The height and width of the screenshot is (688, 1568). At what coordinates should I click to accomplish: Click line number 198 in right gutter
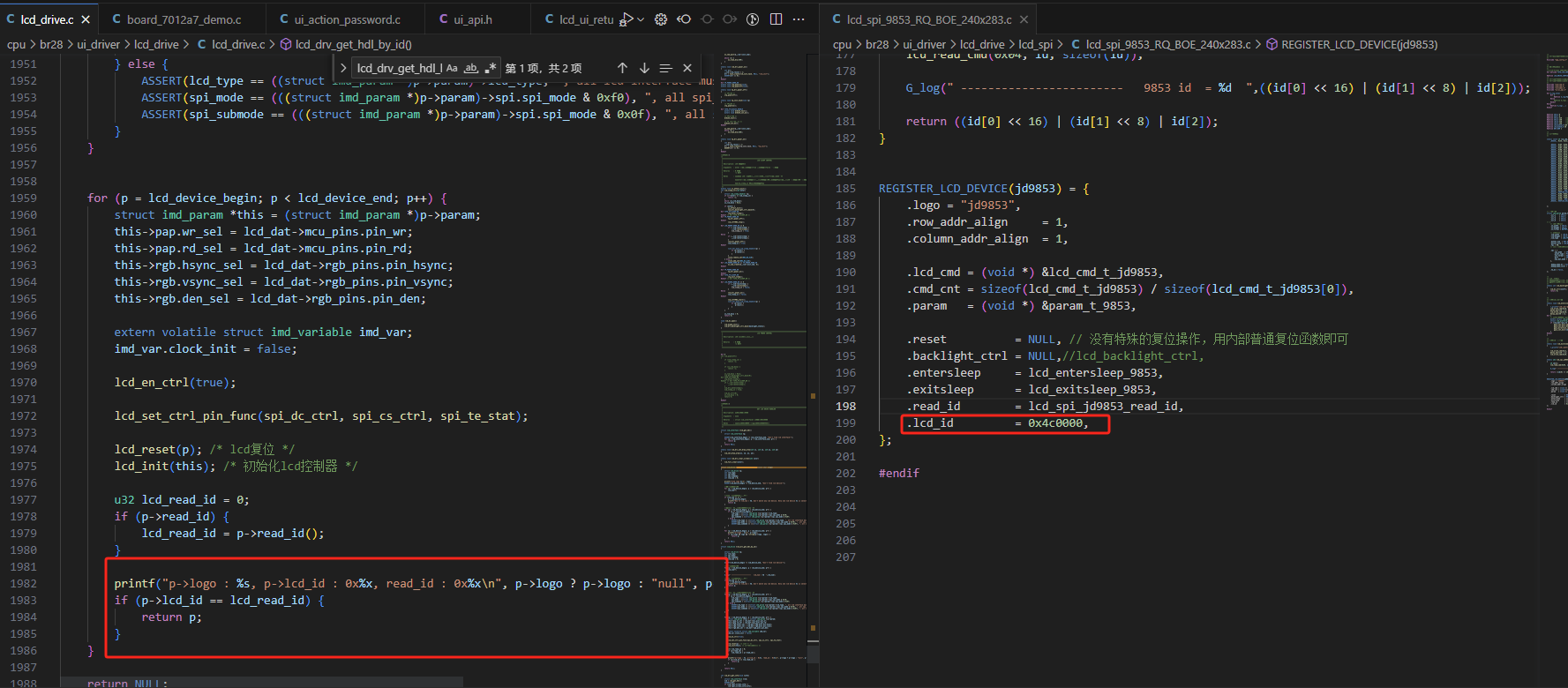coord(846,407)
